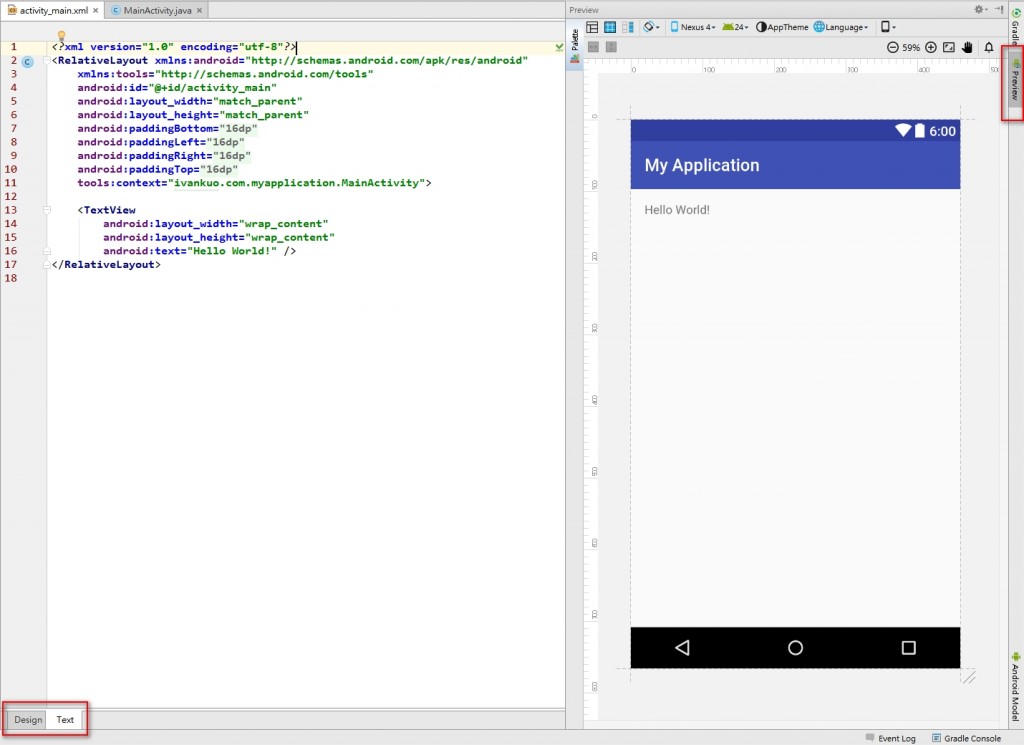Click the paddingTop "16dp" value
Viewport: 1024px width, 745px height.
tap(219, 169)
